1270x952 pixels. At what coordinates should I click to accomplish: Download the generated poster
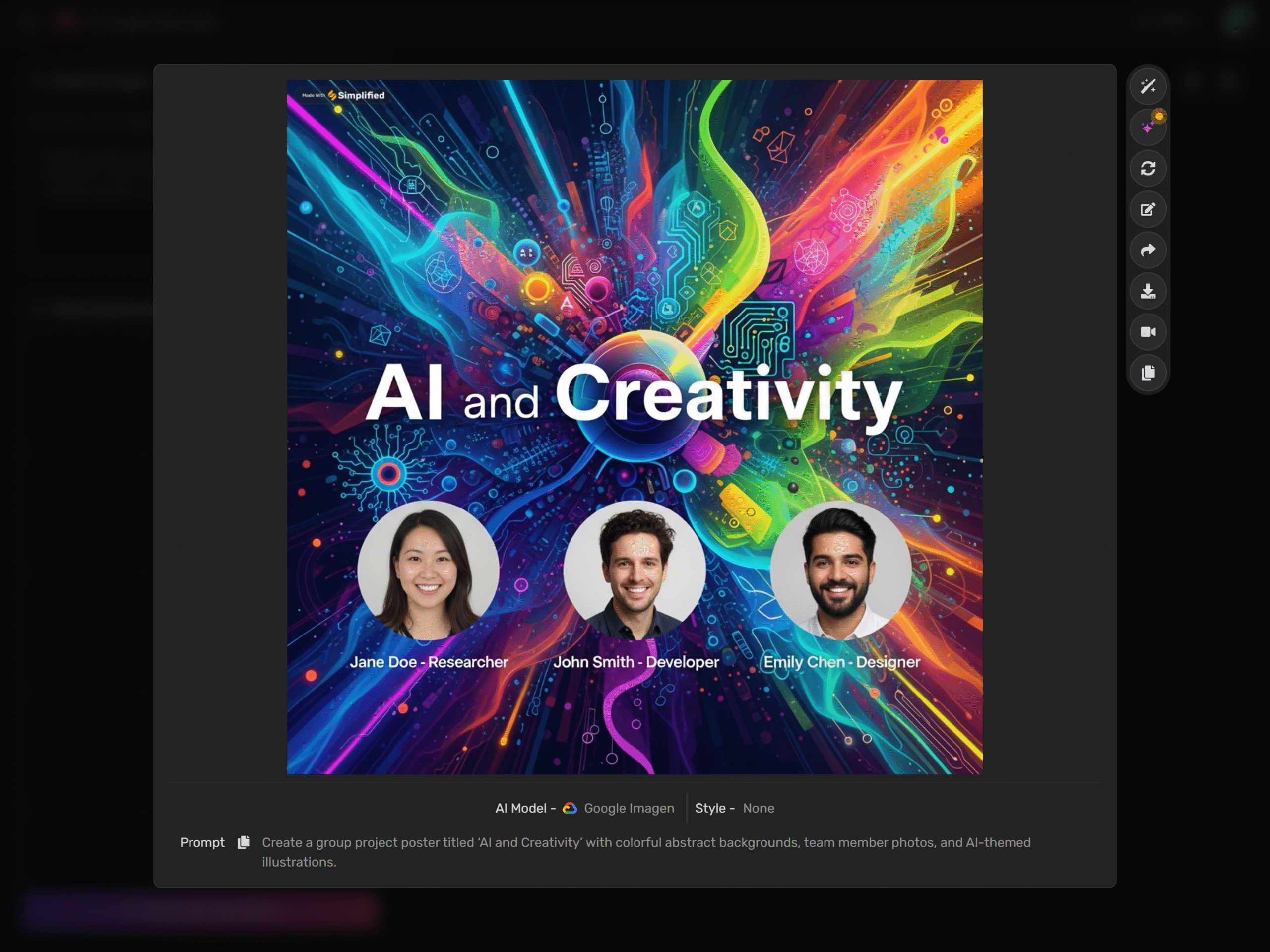(x=1147, y=291)
